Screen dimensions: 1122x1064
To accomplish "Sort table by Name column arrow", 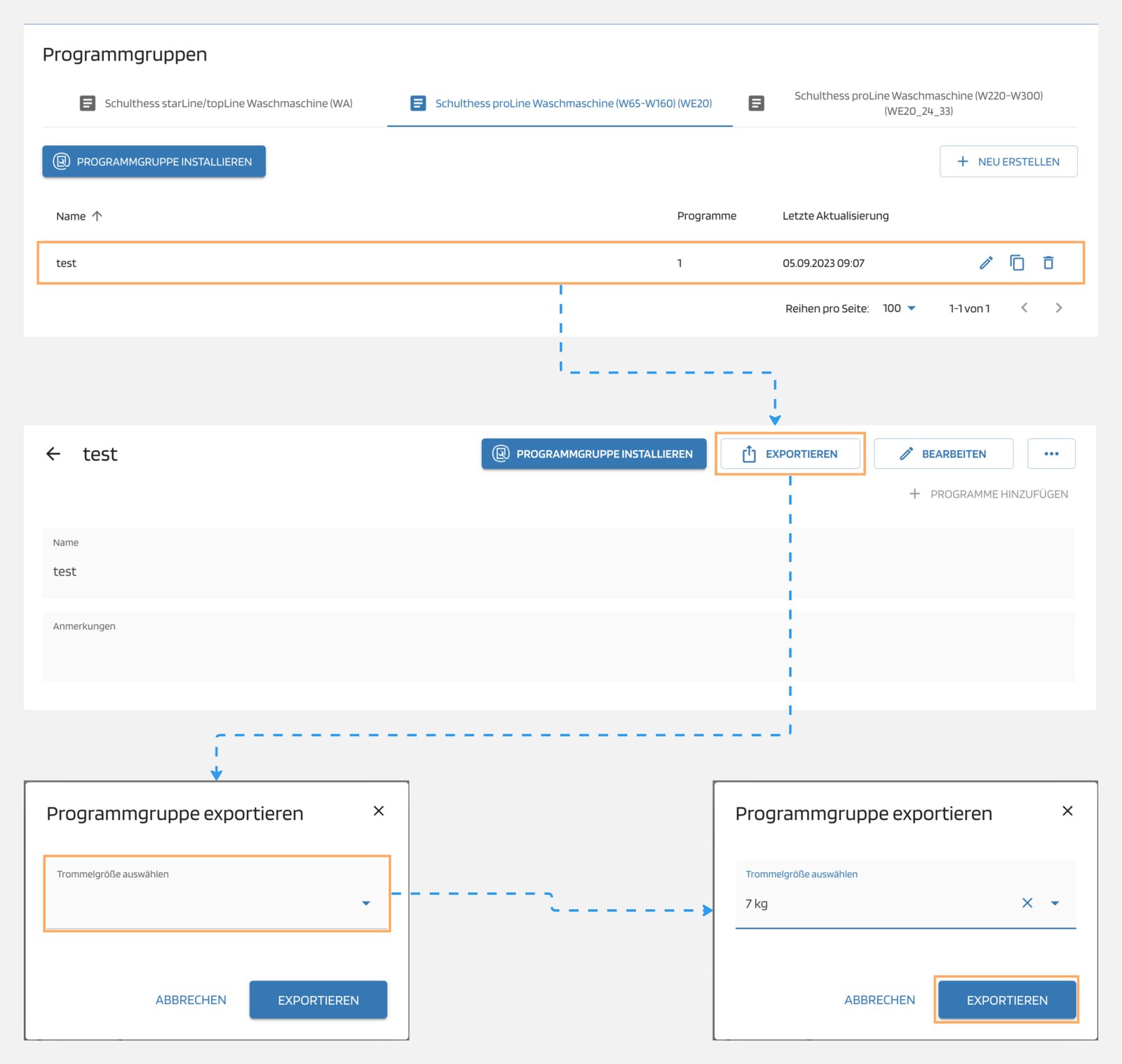I will (x=97, y=216).
